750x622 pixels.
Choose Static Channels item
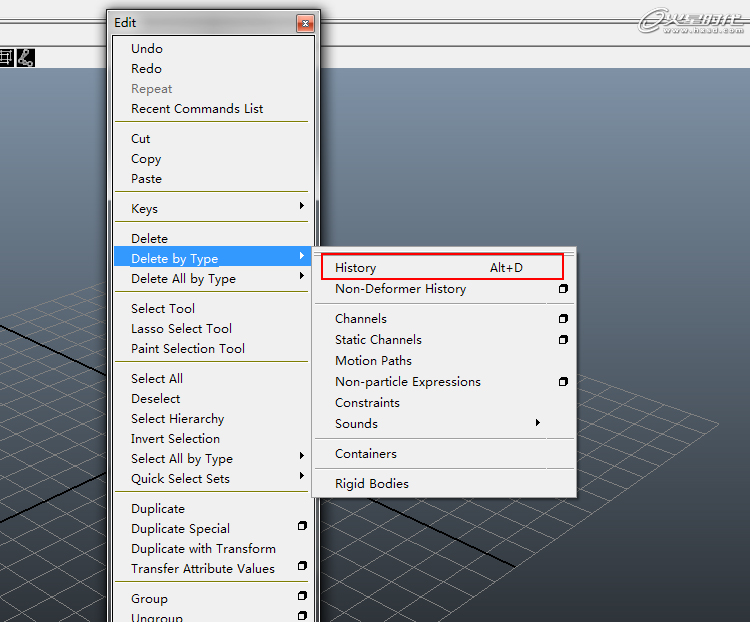378,340
